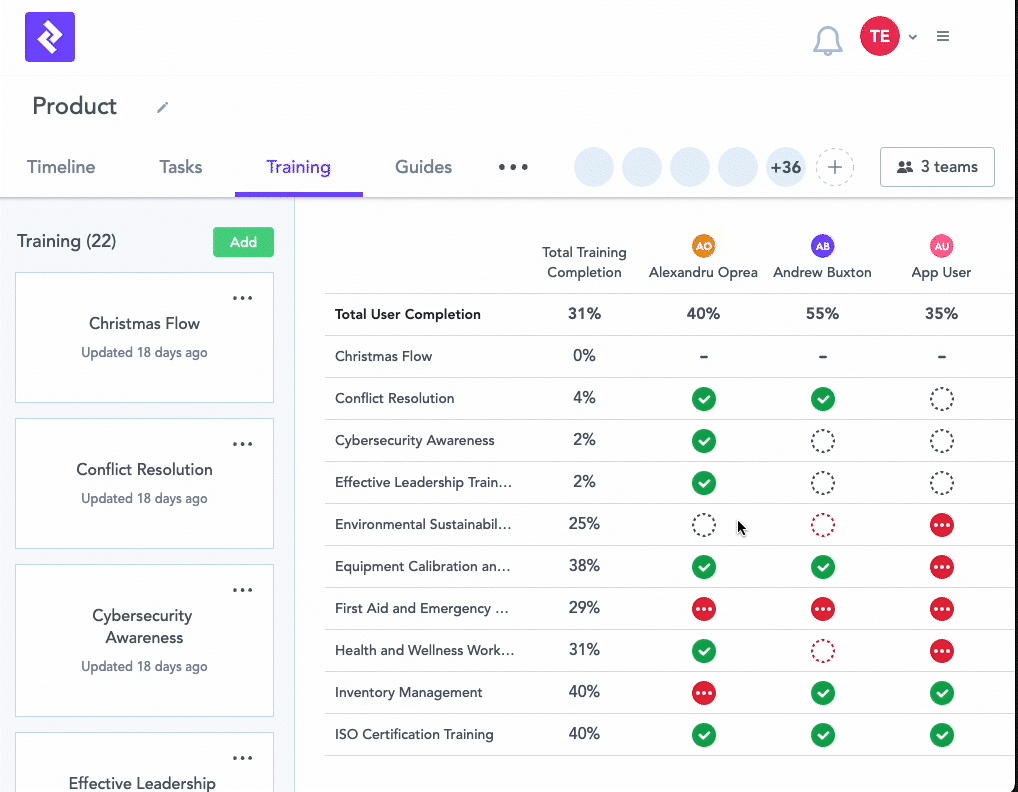Image resolution: width=1018 pixels, height=792 pixels.
Task: Switch to the Guides tab
Action: (423, 167)
